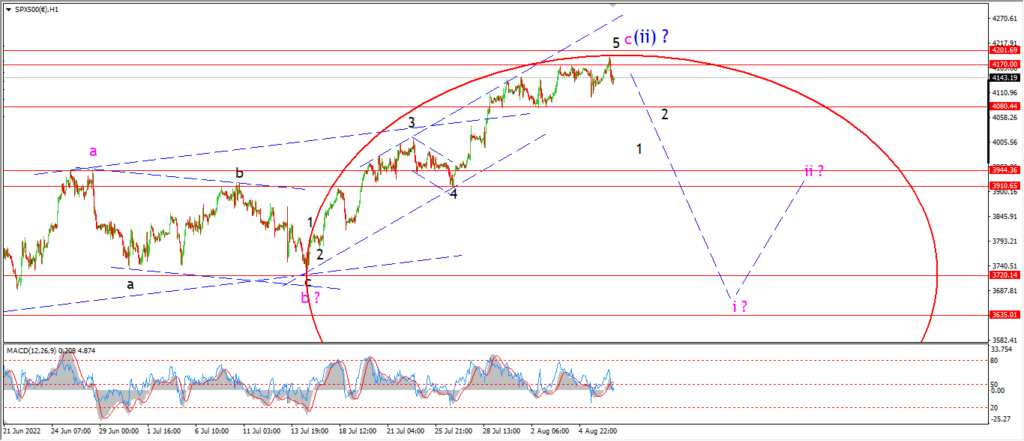This screenshot has height=441, width=1024.
Task: Click the gray chart shift marker at top
Action: coord(613,3)
